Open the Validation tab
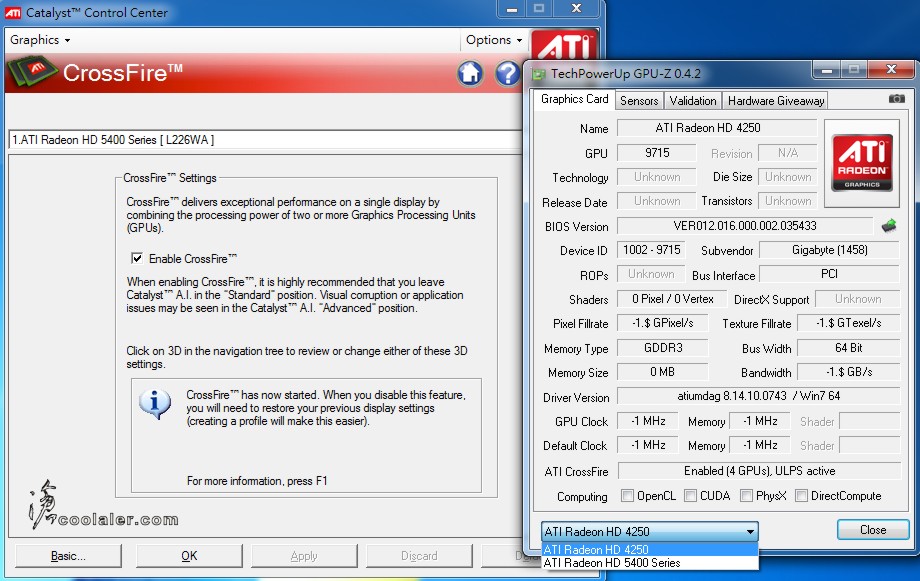The width and height of the screenshot is (920, 581). [693, 101]
